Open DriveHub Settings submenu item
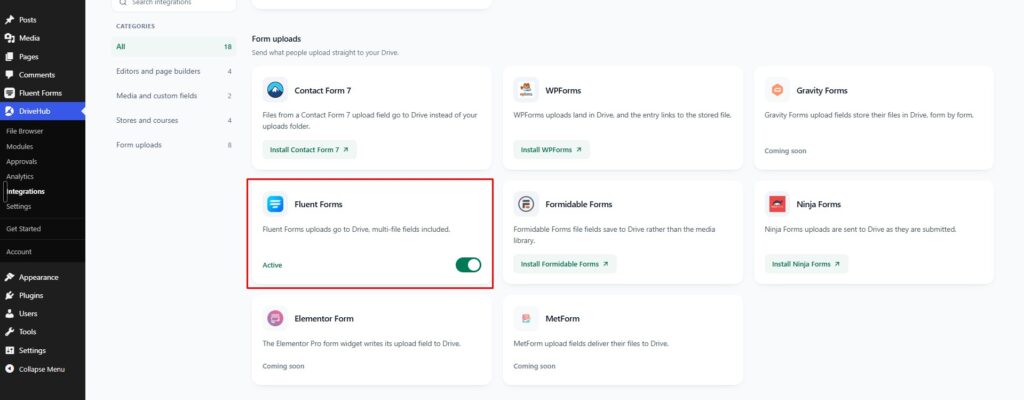The image size is (1024, 400). 18,207
